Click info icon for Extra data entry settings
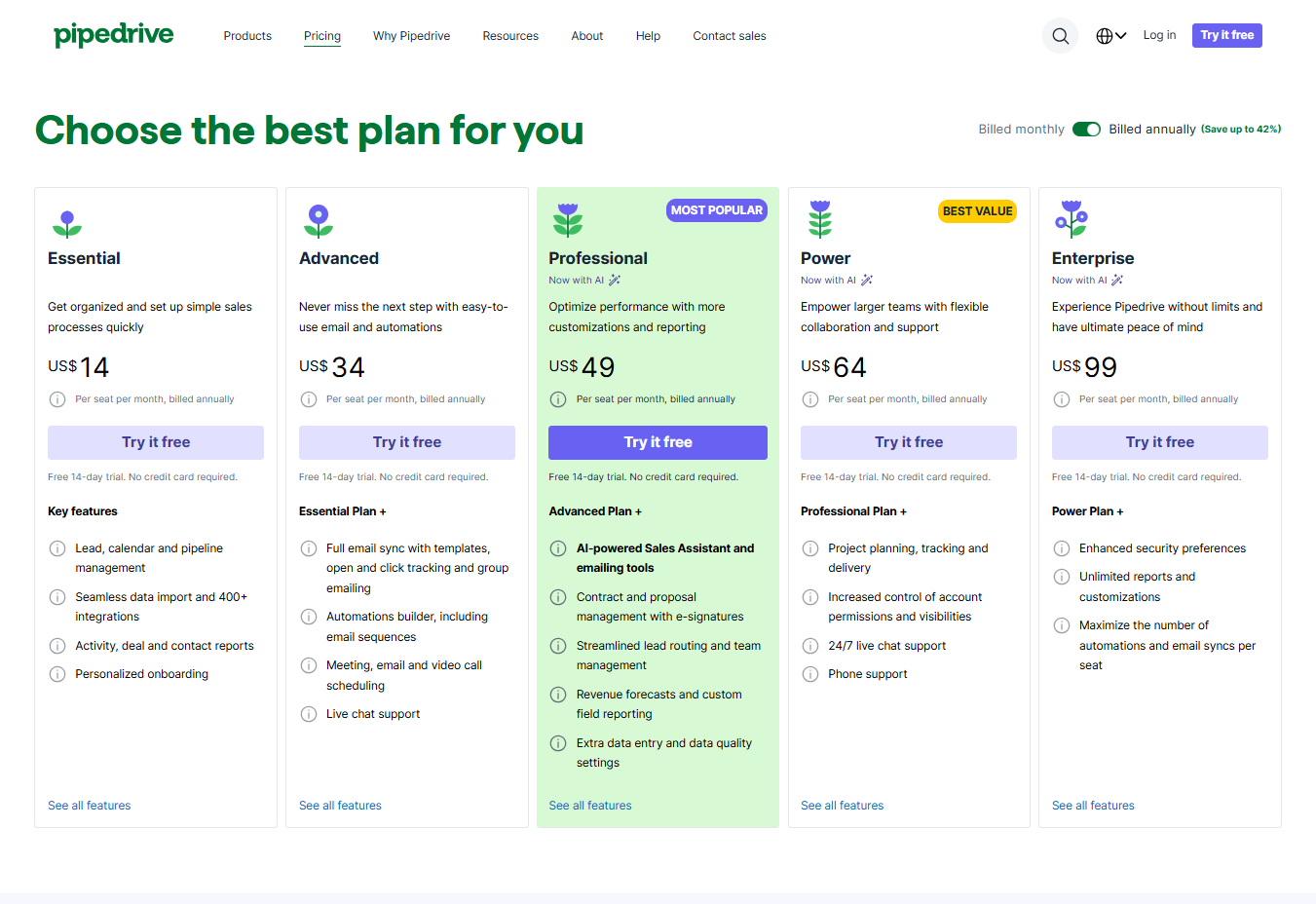 click(558, 743)
